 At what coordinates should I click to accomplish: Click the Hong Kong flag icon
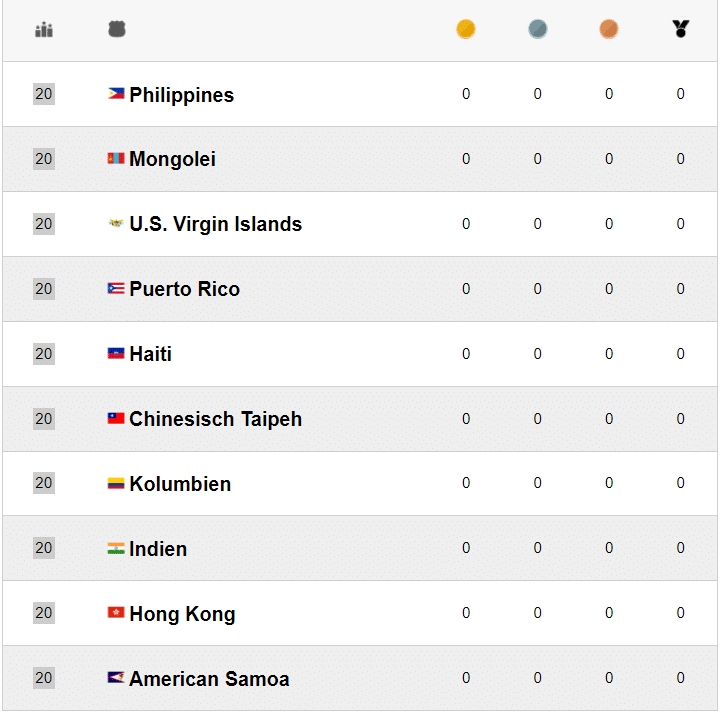coord(116,613)
